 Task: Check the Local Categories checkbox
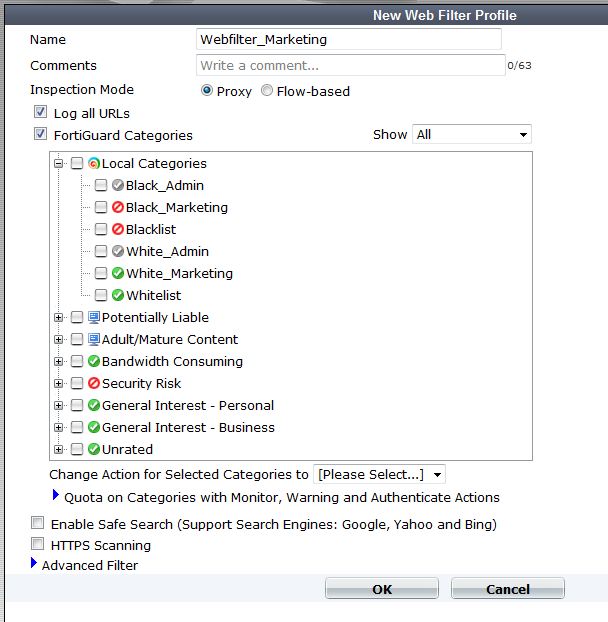pos(77,163)
